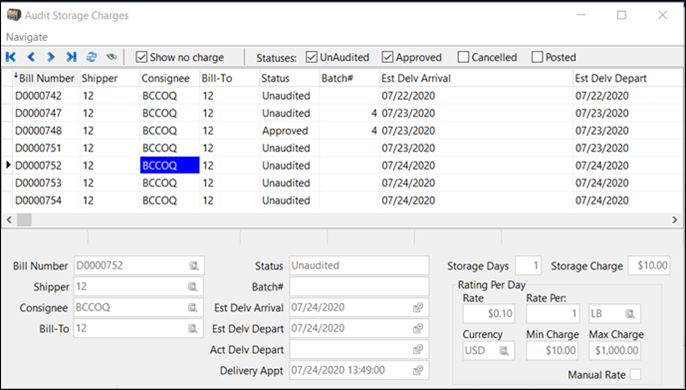
Task: Open the Navigate menu
Action: click(x=27, y=37)
